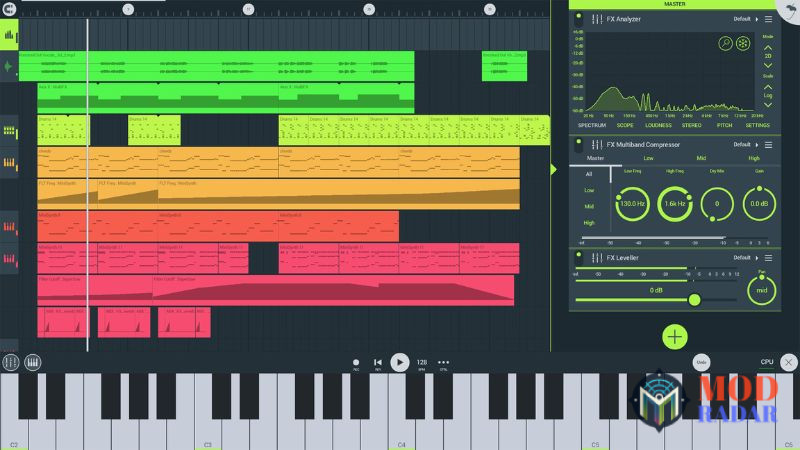Click the Scale up arrow

pos(768,87)
